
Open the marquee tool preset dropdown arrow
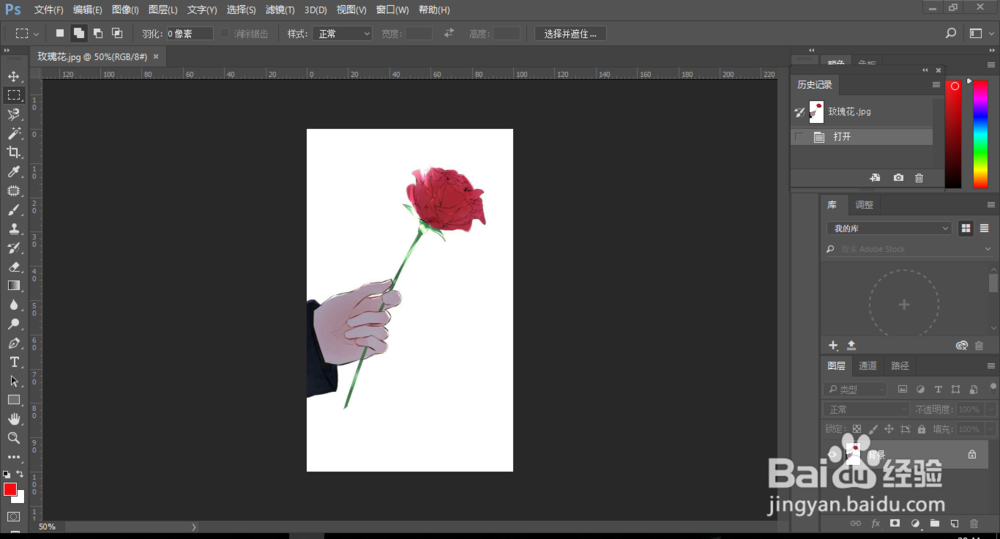(36, 34)
